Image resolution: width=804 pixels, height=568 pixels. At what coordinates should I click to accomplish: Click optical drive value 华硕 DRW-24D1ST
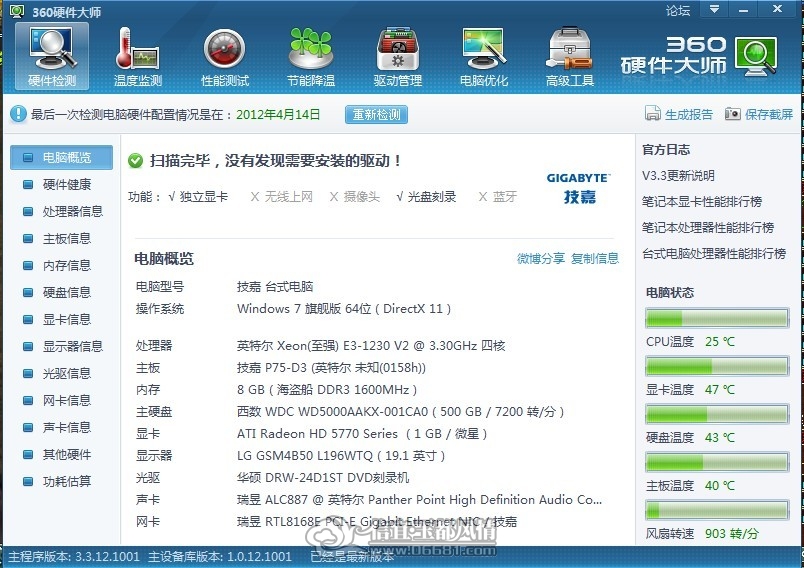click(323, 478)
